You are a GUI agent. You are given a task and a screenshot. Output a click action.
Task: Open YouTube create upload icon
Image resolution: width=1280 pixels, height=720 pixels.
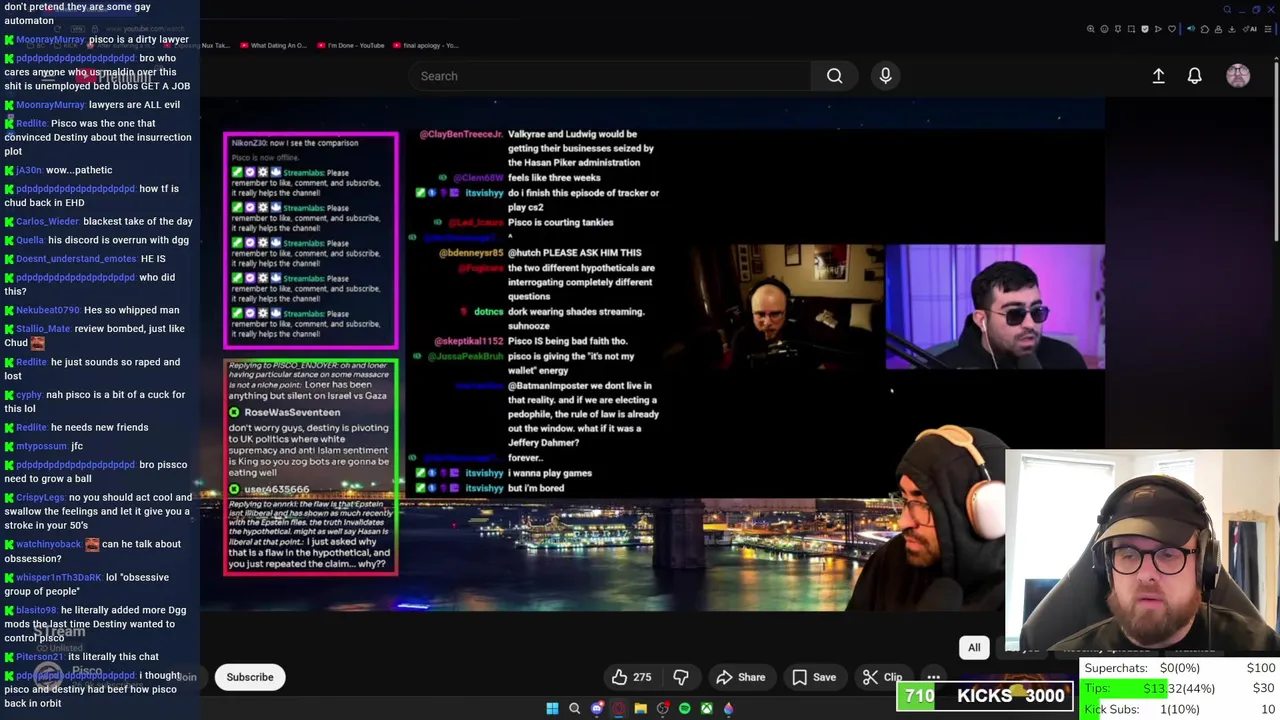1158,76
